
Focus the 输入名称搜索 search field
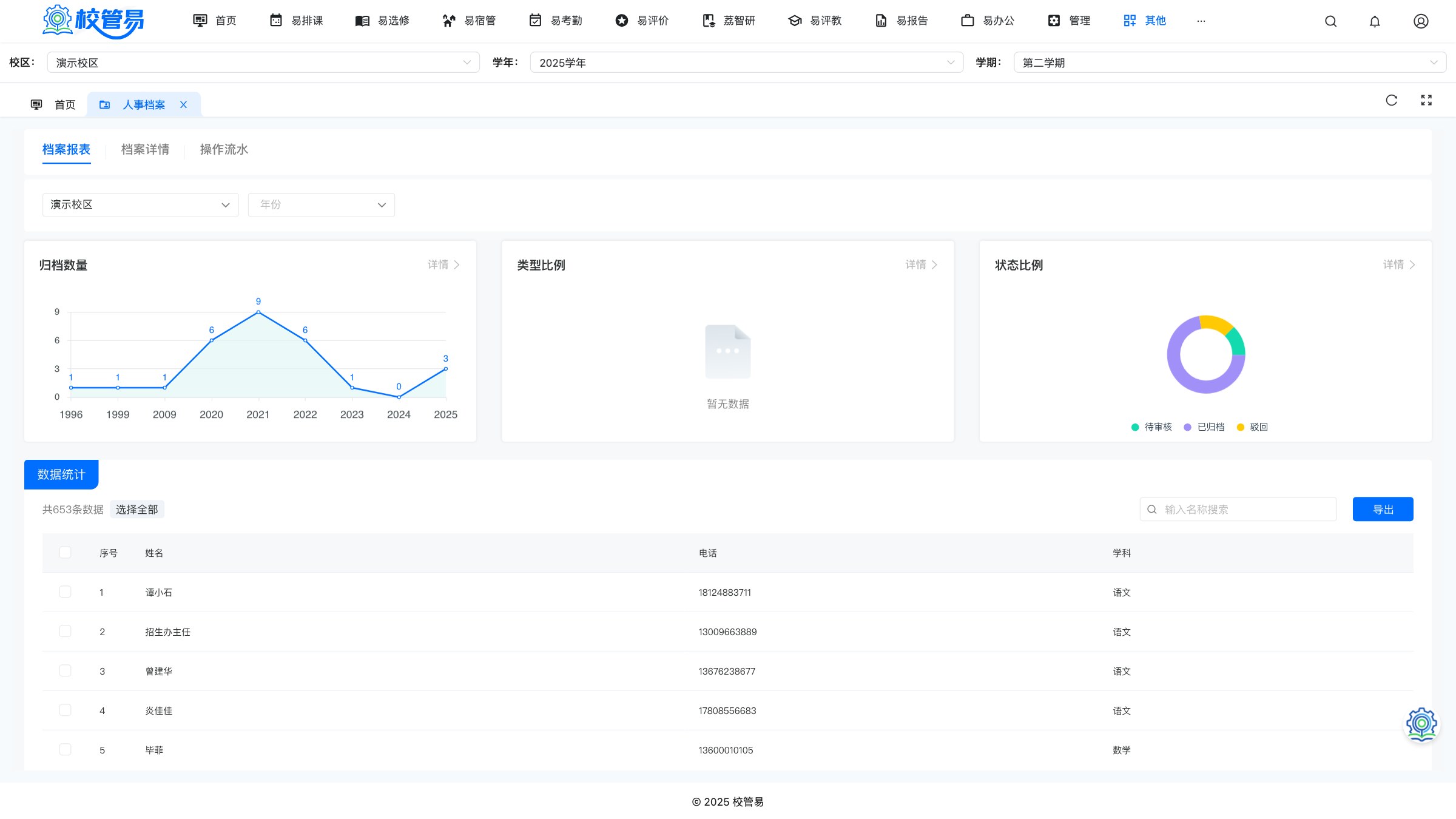coord(1238,510)
